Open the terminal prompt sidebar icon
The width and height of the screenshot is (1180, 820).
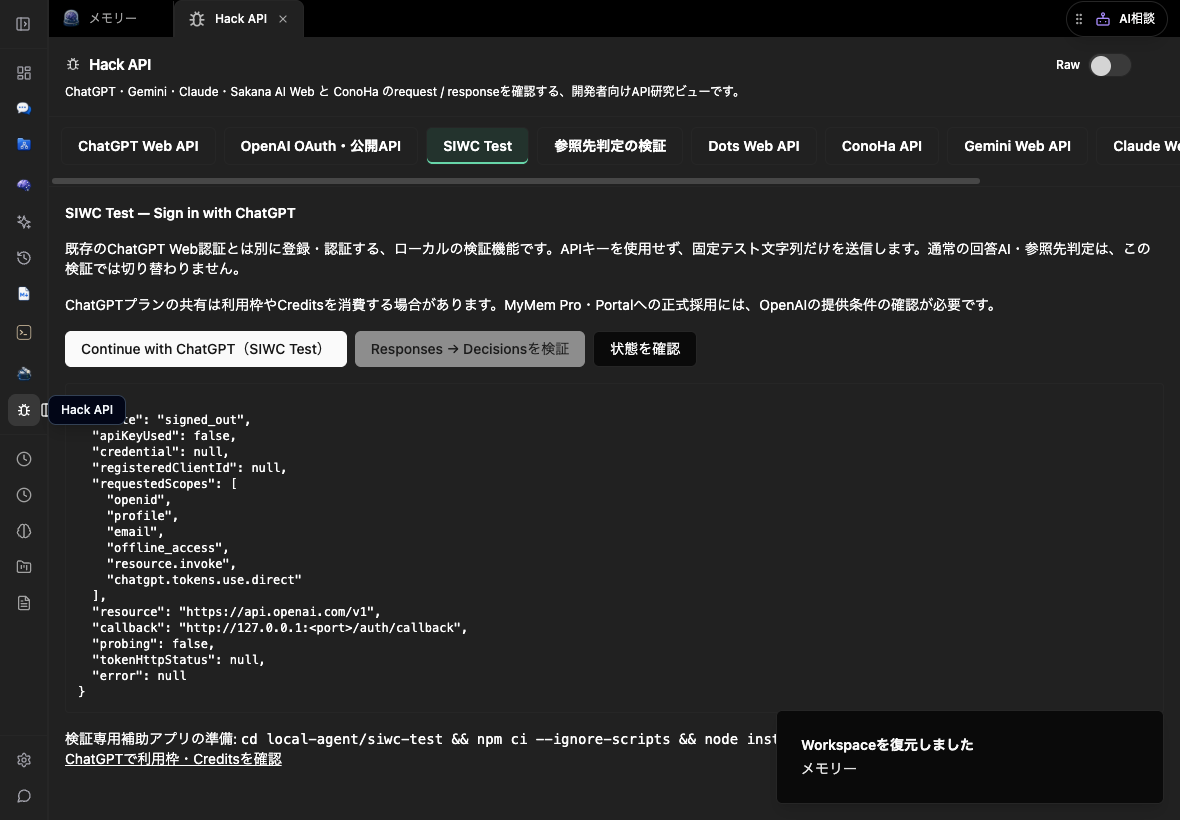(23, 333)
